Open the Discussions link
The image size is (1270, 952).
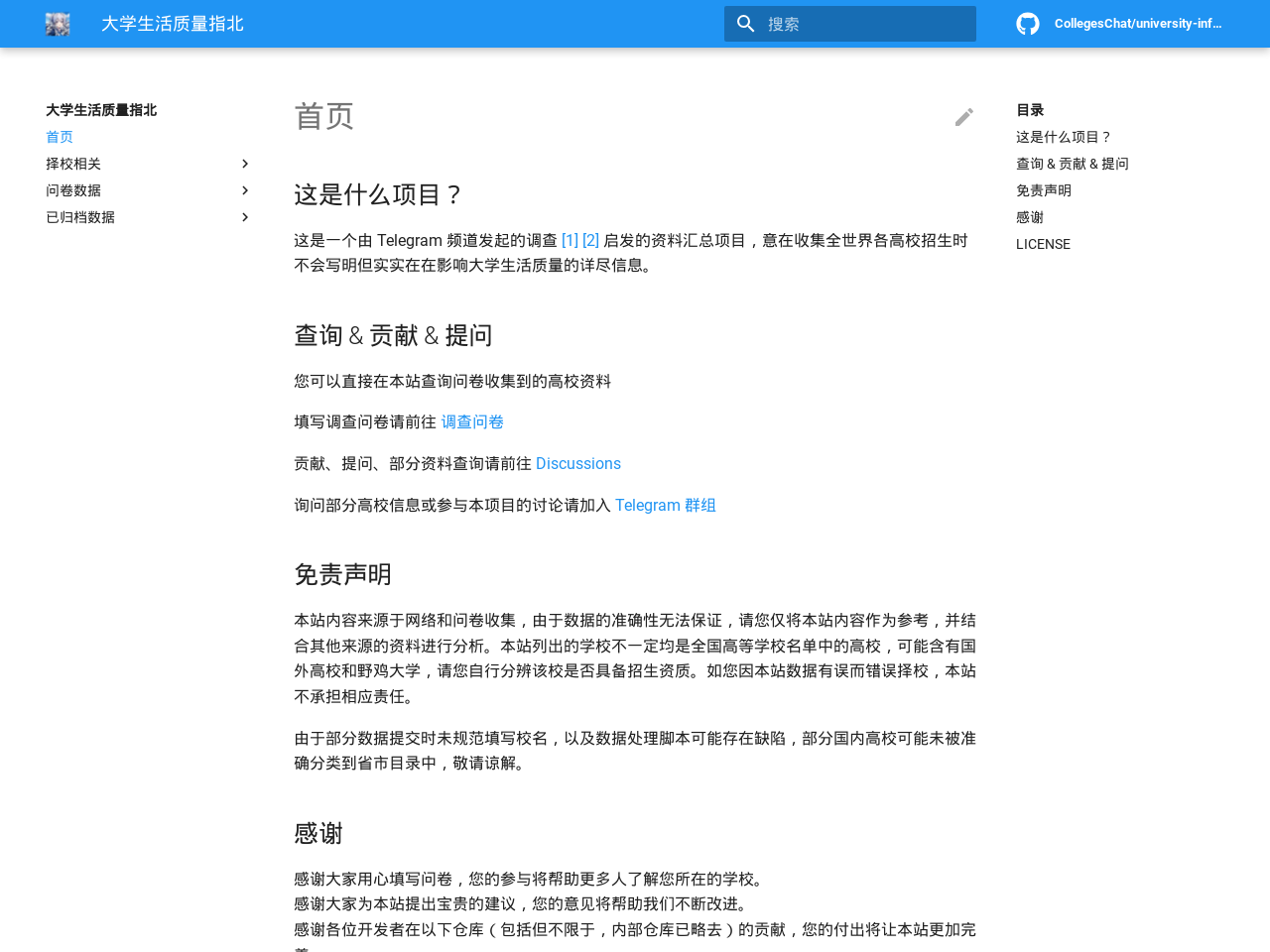[x=578, y=461]
